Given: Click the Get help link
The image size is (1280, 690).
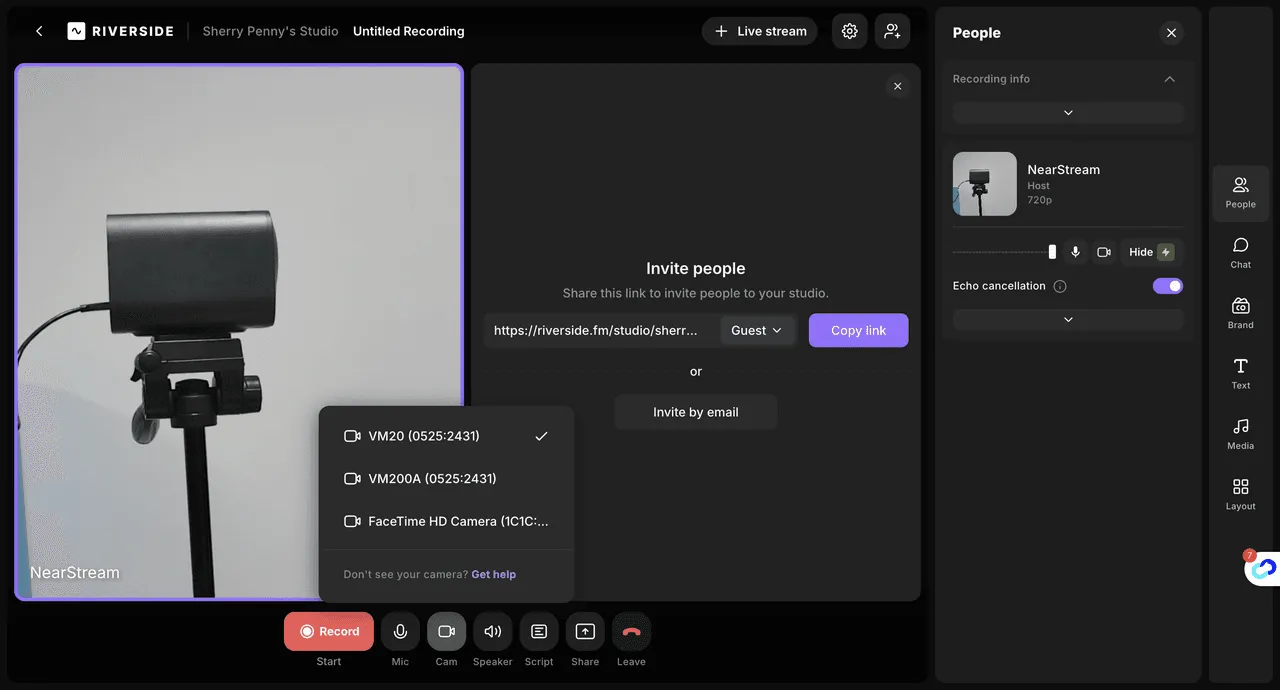Looking at the screenshot, I should point(494,575).
